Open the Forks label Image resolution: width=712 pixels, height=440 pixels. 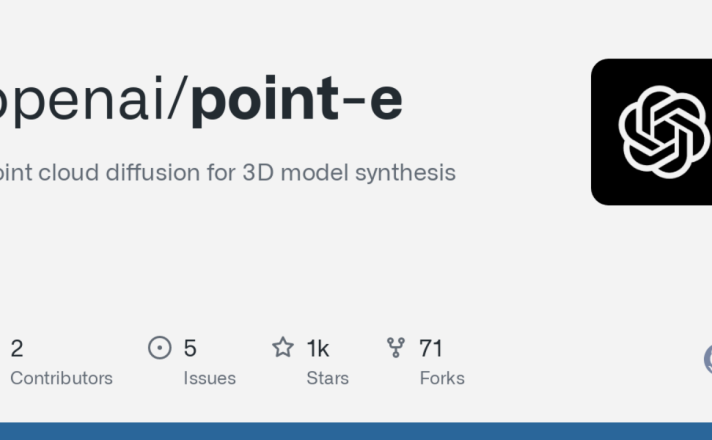442,378
